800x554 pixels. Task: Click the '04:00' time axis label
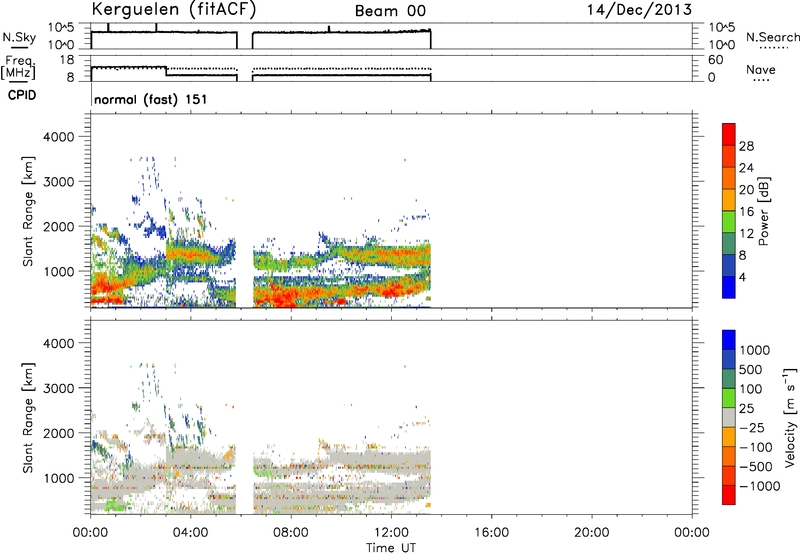(x=190, y=533)
